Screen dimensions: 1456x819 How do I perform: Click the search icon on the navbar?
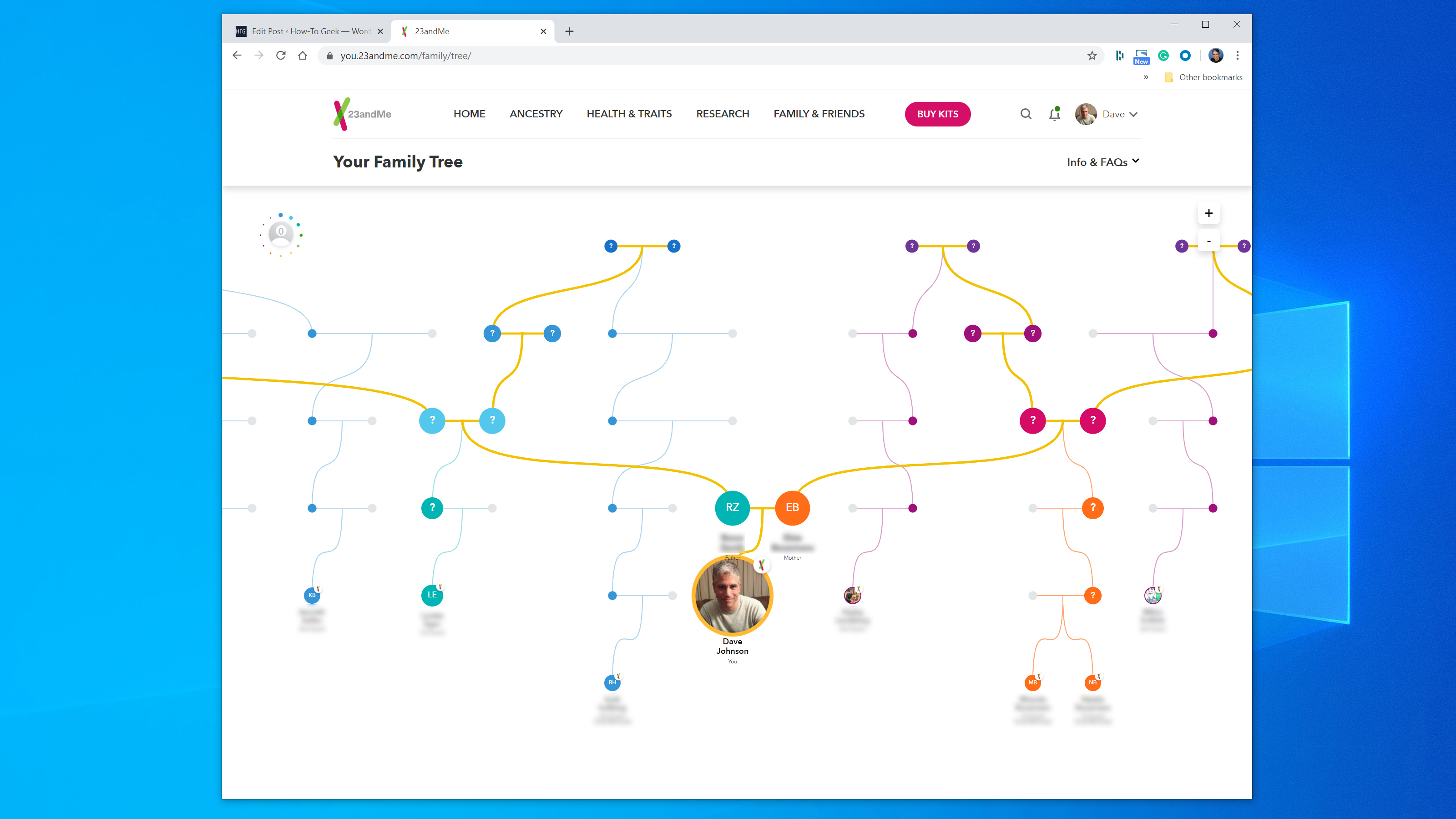click(x=1026, y=113)
